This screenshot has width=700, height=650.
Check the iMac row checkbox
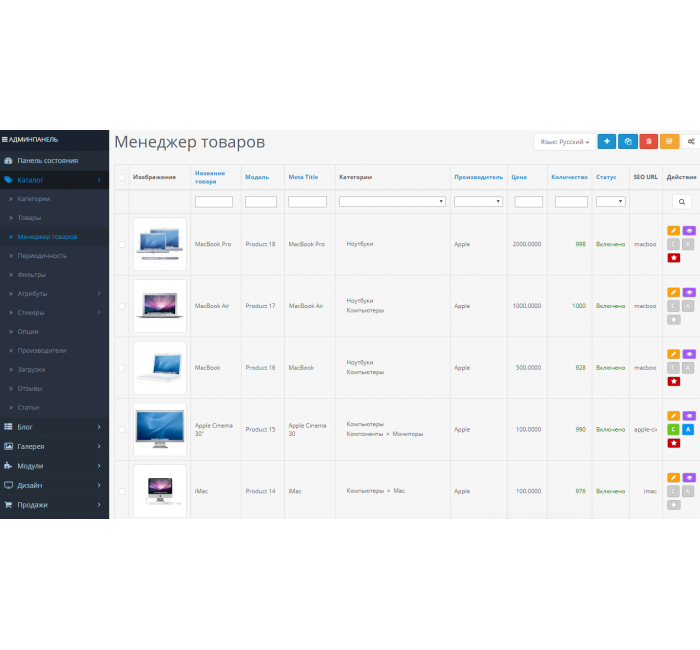(121, 491)
